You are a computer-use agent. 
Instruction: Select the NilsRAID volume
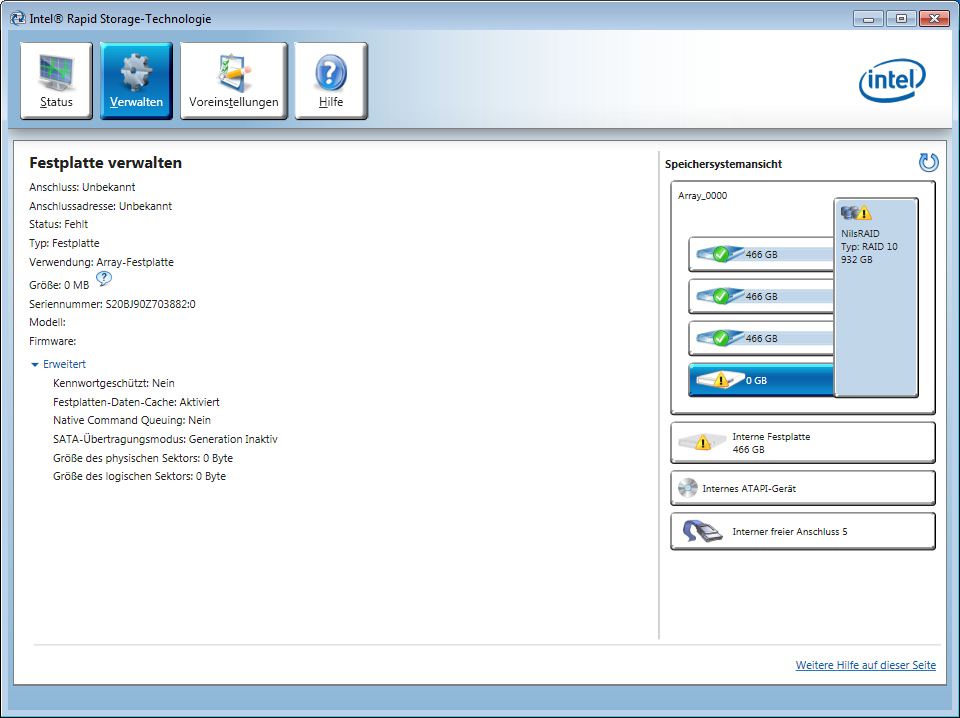tap(876, 297)
